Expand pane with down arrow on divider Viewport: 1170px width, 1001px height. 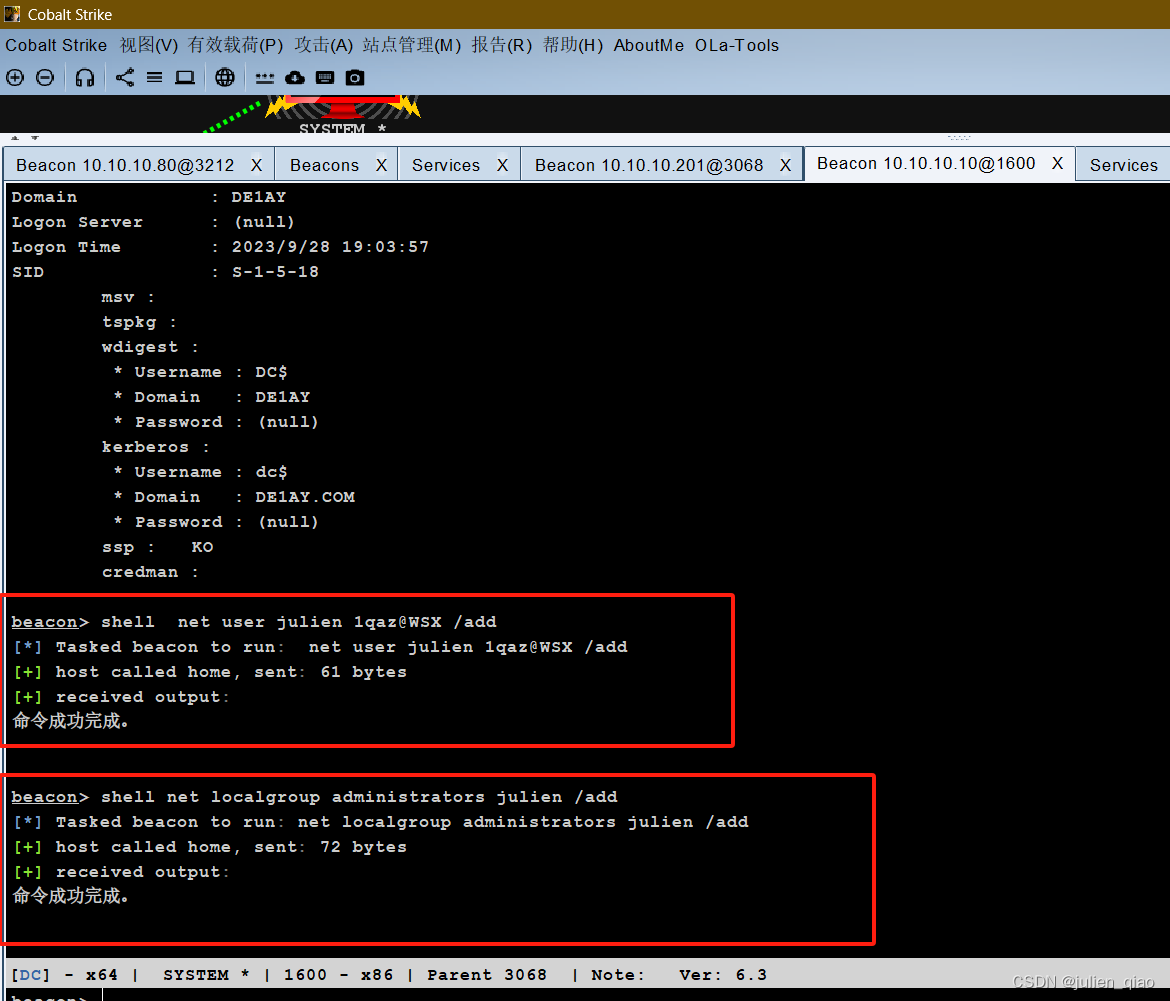click(x=34, y=138)
